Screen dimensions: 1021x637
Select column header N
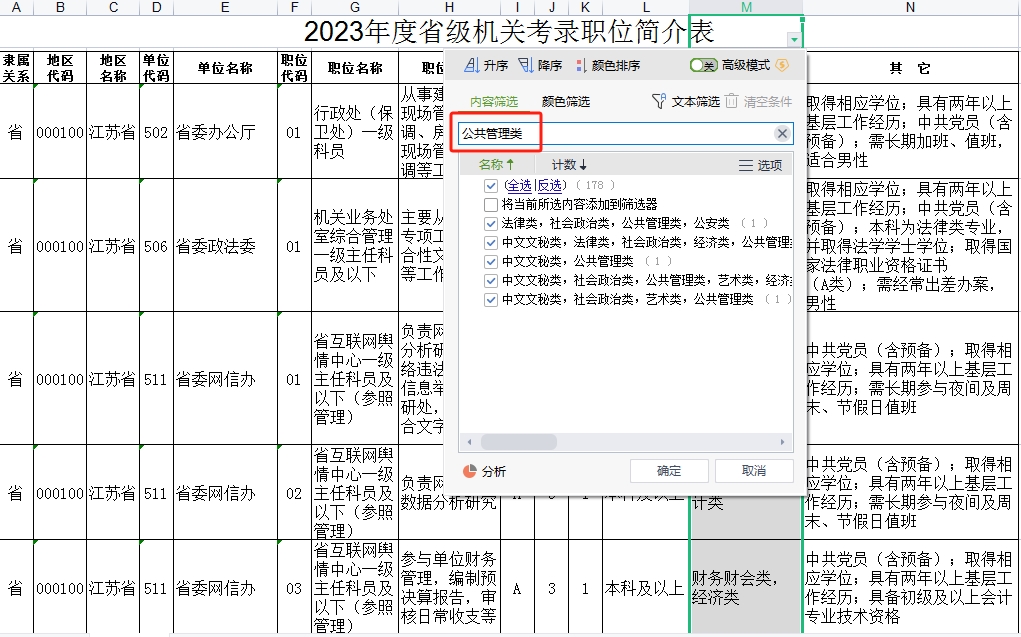tap(910, 7)
